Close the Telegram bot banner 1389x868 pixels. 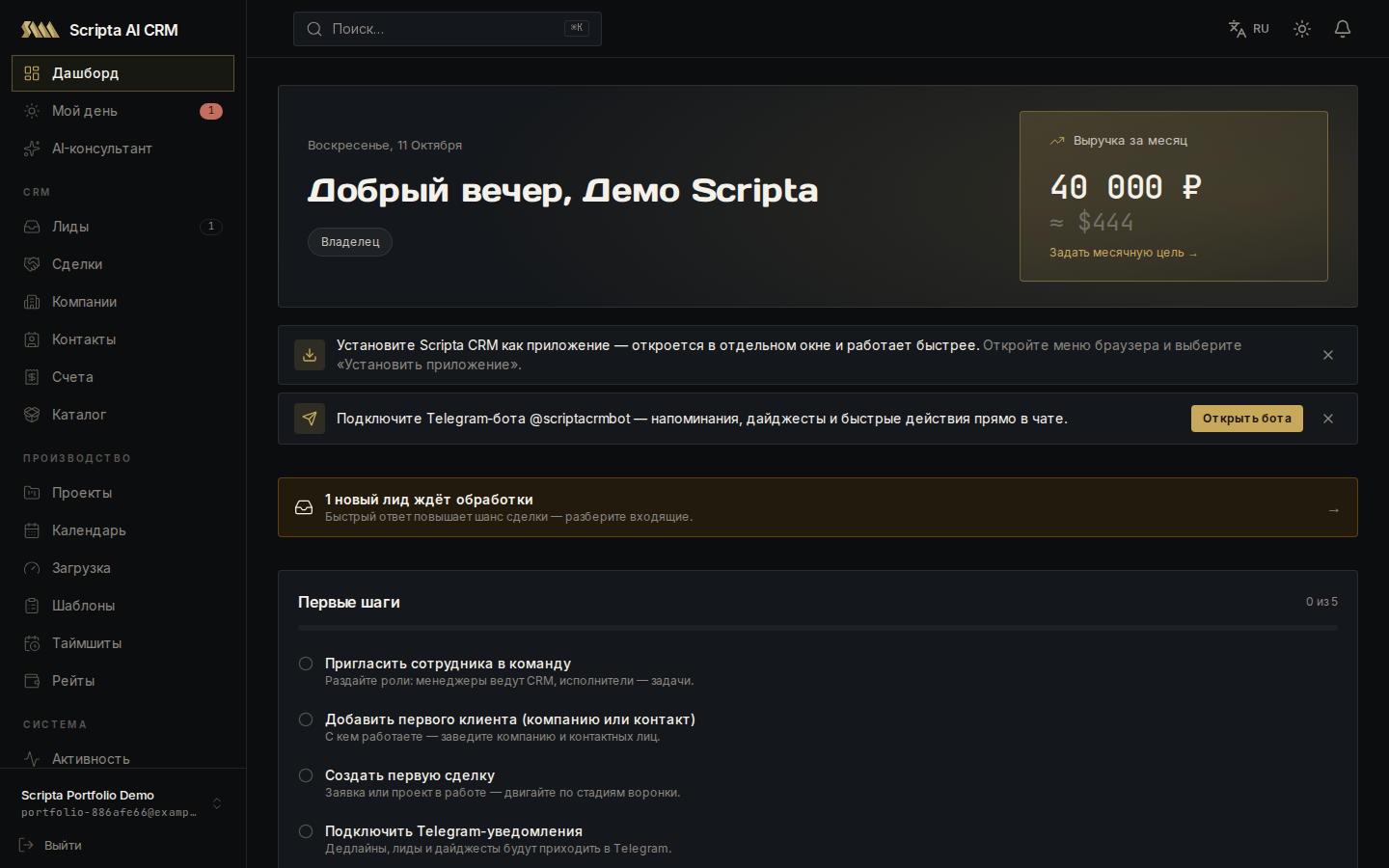click(1328, 419)
